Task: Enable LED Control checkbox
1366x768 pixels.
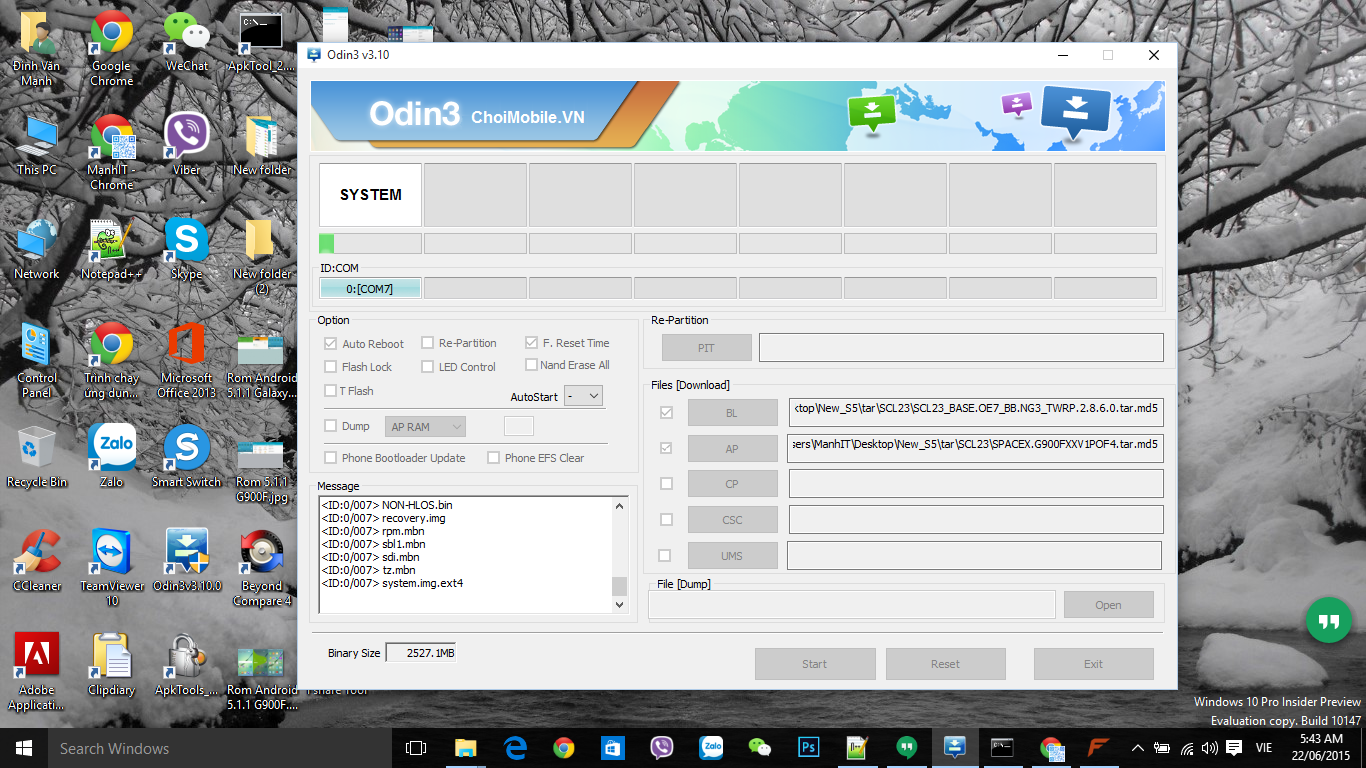Action: pyautogui.click(x=428, y=367)
